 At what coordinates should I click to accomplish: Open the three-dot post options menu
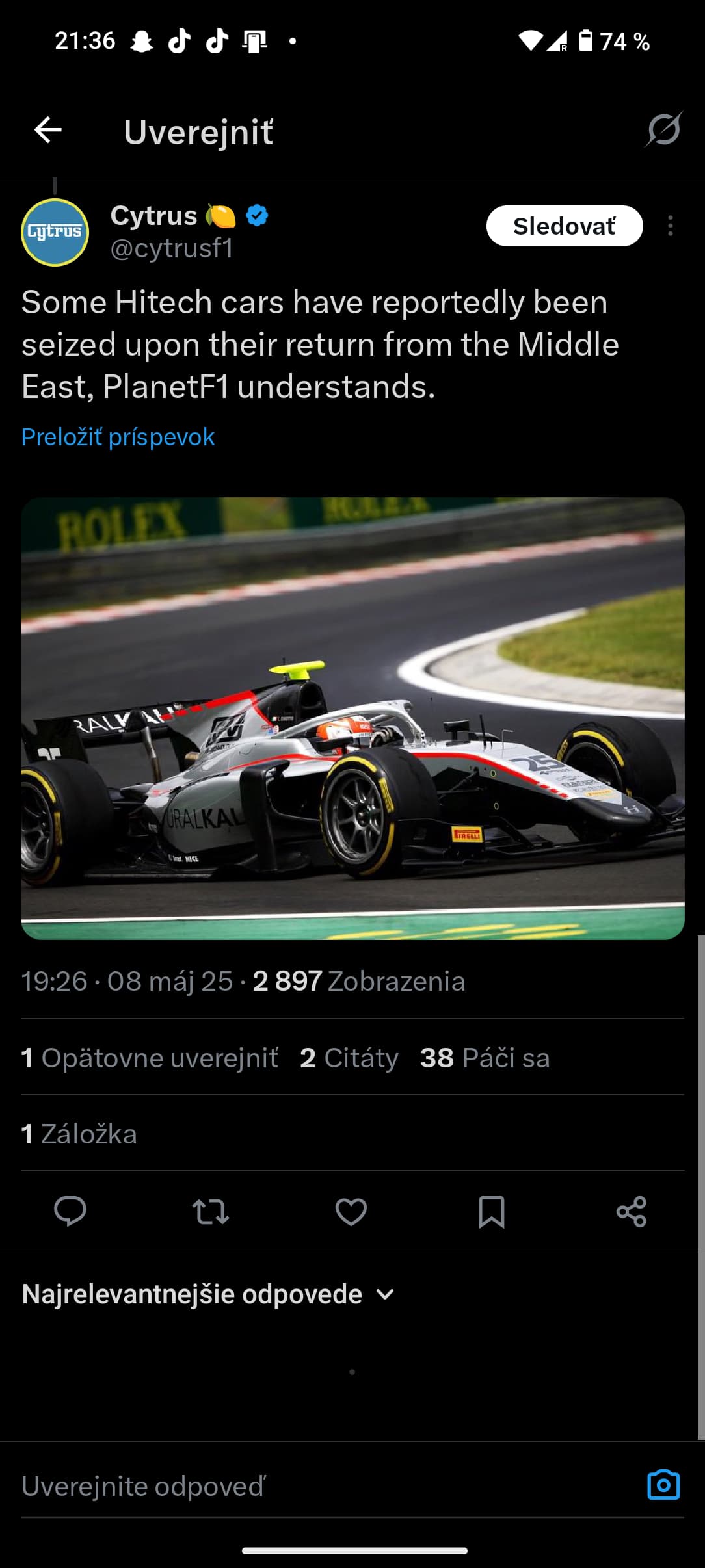(671, 226)
